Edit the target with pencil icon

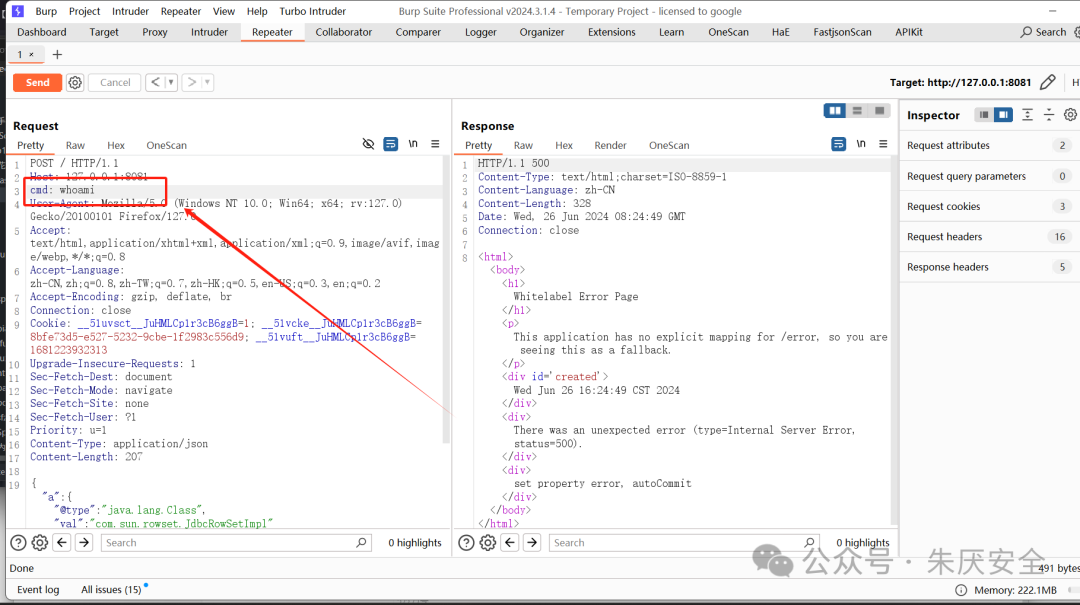click(1048, 83)
